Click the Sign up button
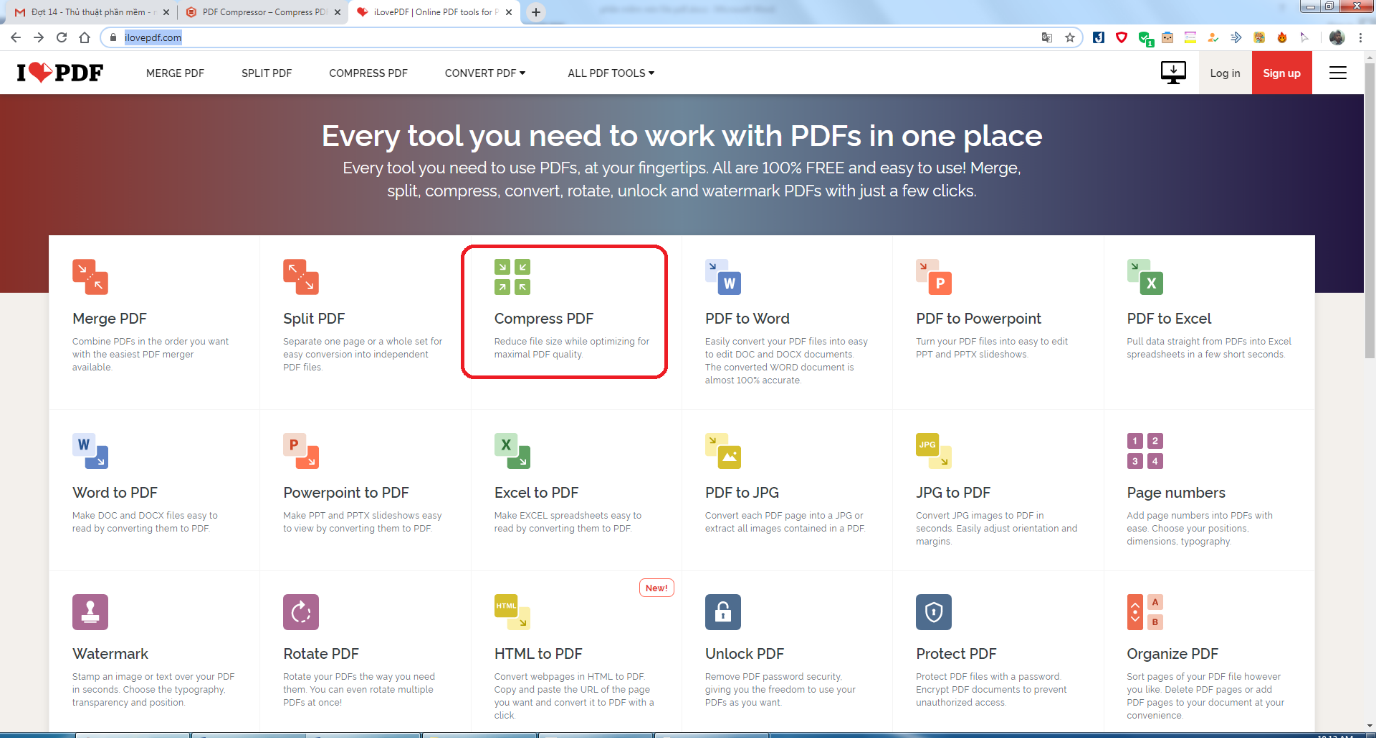 click(1281, 72)
